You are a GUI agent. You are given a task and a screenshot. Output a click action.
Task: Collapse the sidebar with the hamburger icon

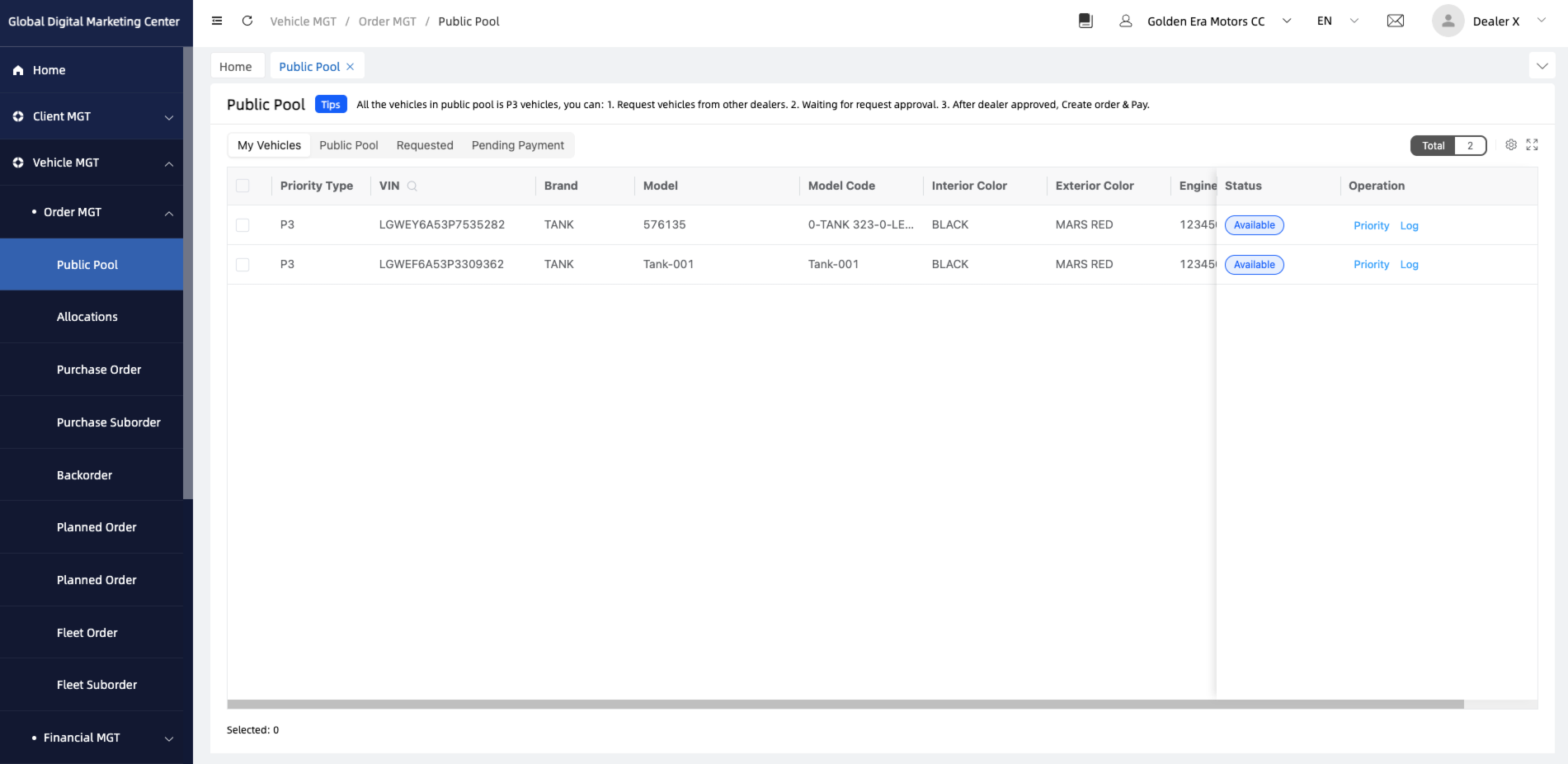click(x=217, y=21)
